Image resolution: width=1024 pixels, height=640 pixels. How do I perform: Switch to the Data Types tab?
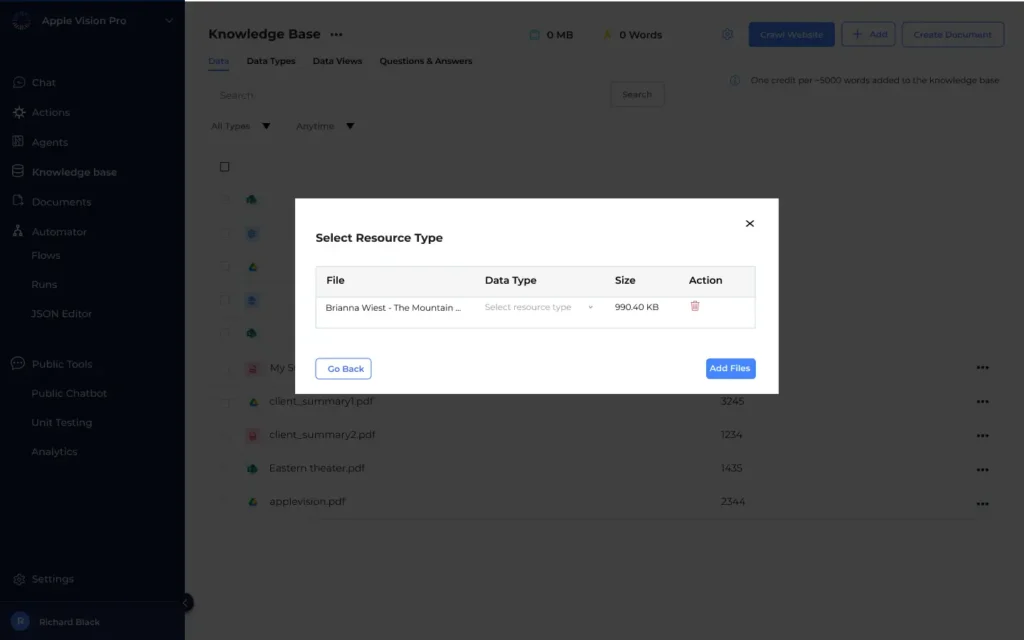(271, 61)
